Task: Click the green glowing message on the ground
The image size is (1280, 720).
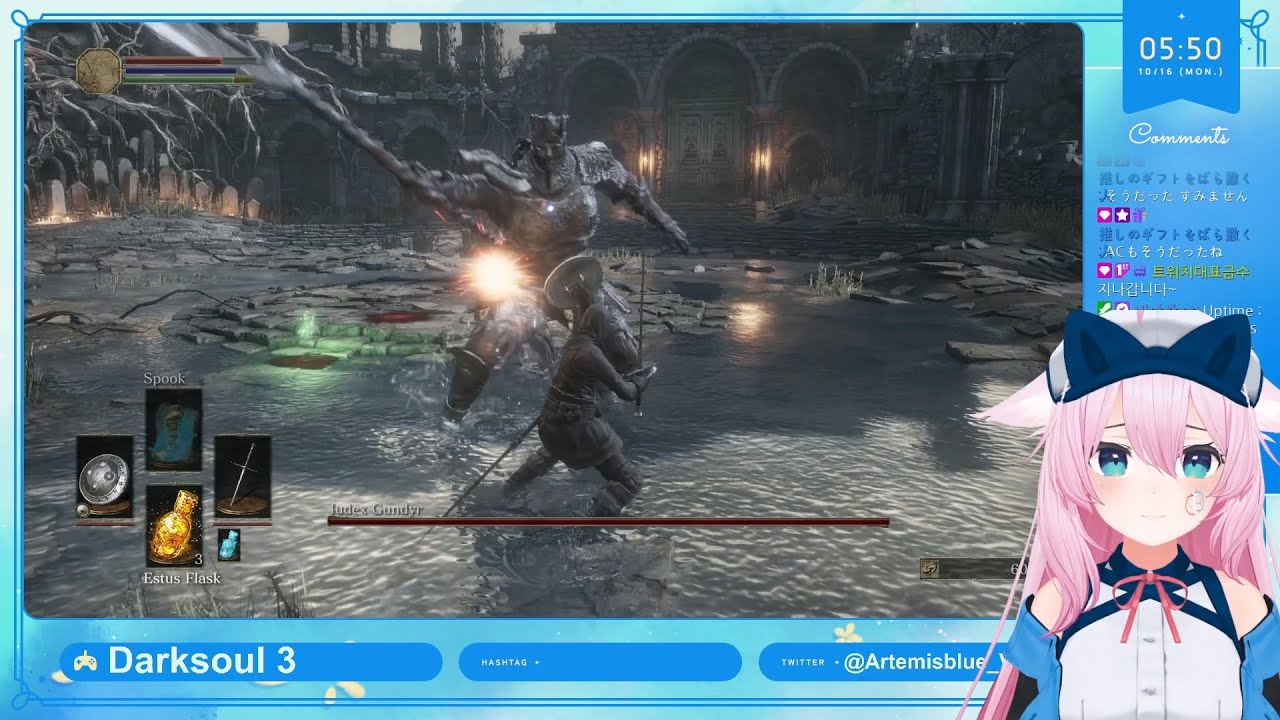Action: click(x=309, y=326)
